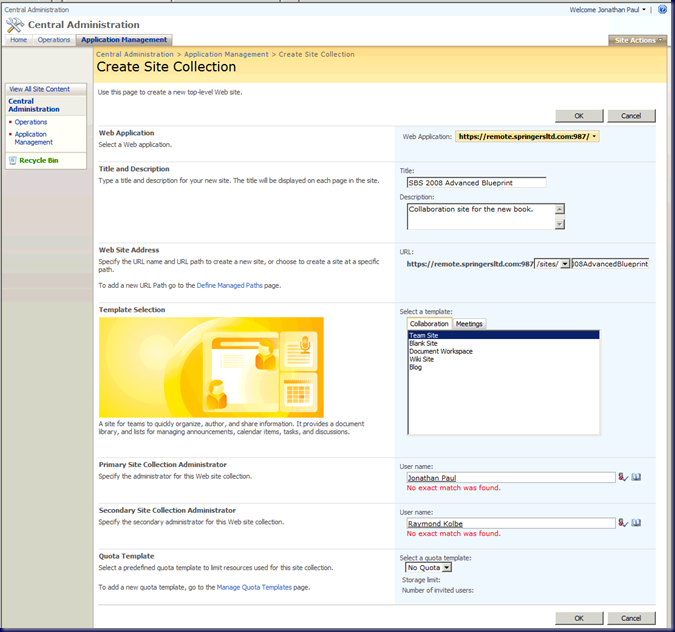
Task: Click the top OK button
Action: pos(579,116)
